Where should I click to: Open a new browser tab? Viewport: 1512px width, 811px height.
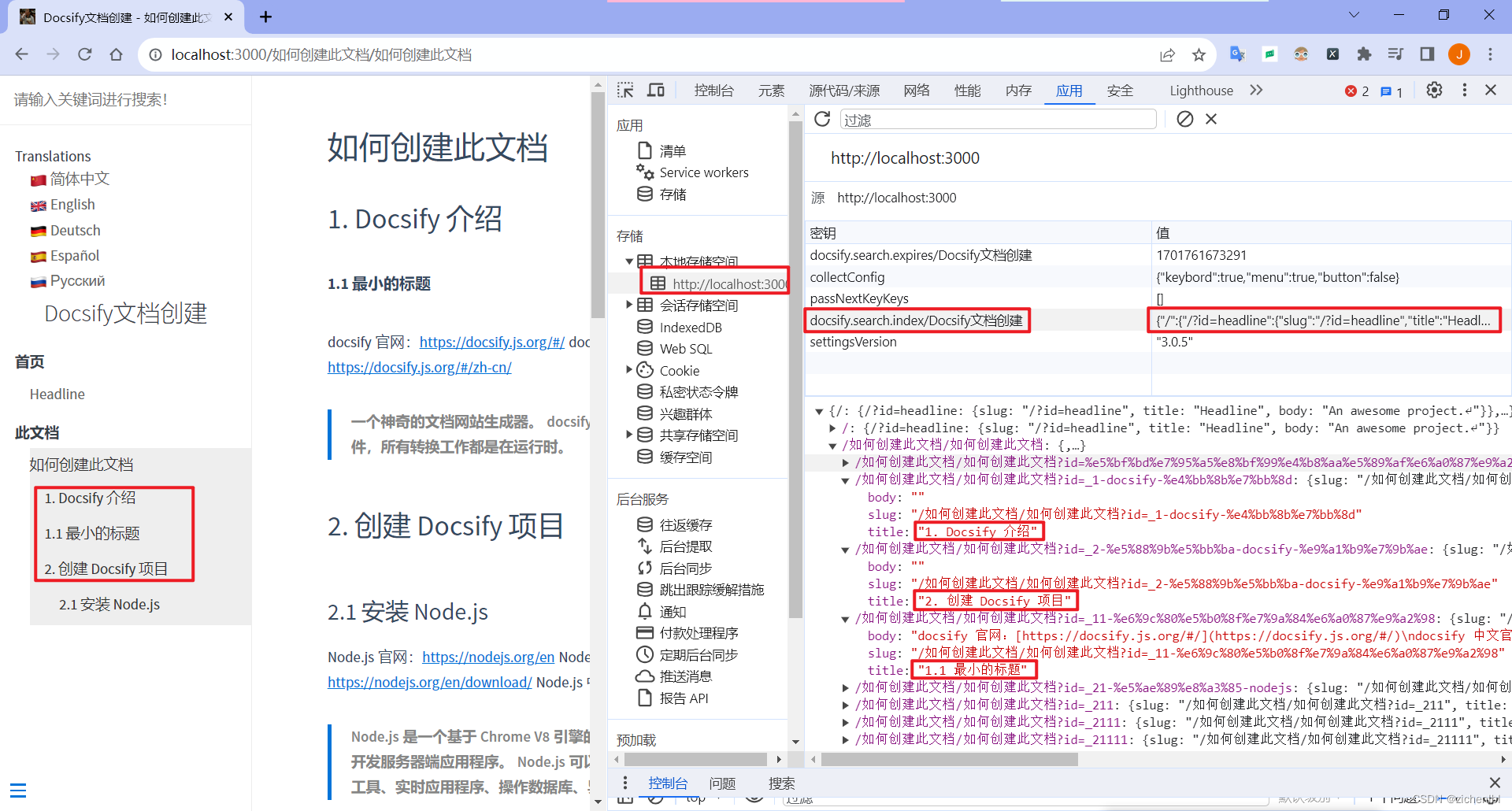(266, 17)
